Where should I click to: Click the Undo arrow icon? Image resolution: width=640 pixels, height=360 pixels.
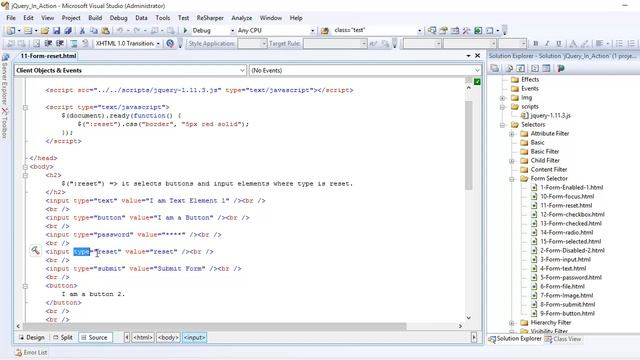pyautogui.click(x=120, y=31)
